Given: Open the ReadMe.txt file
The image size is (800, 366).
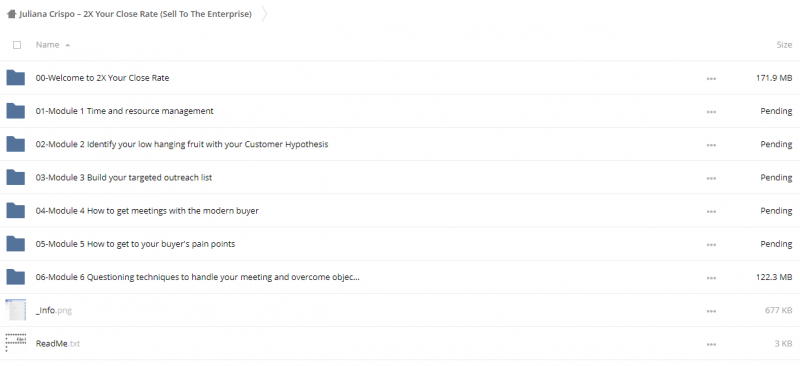Looking at the screenshot, I should (x=58, y=344).
